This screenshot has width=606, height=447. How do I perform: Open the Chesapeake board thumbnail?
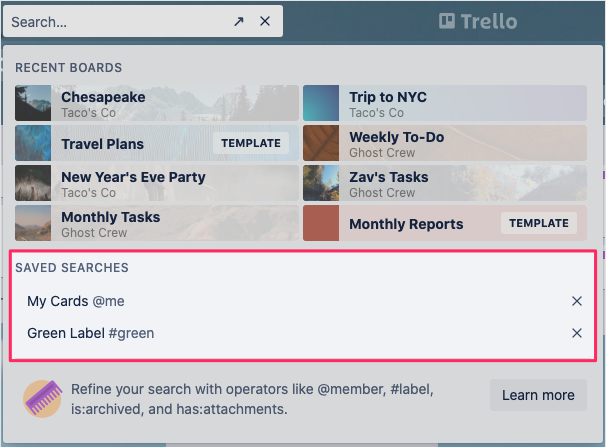[33, 103]
